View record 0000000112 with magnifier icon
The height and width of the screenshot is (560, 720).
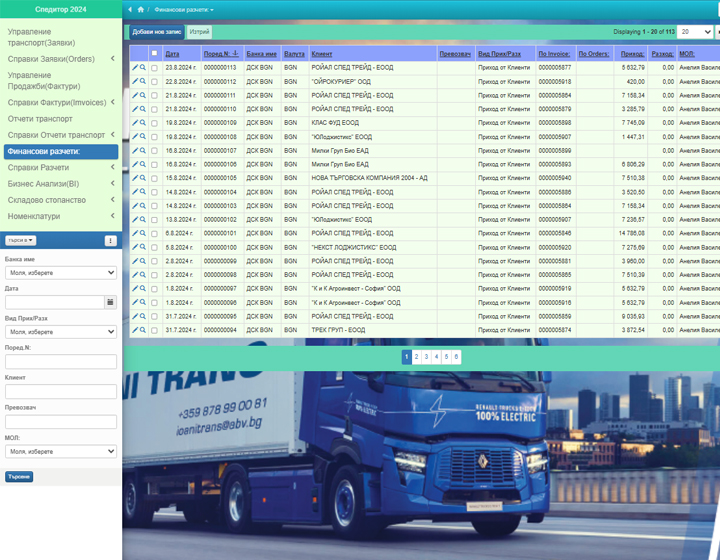[143, 81]
